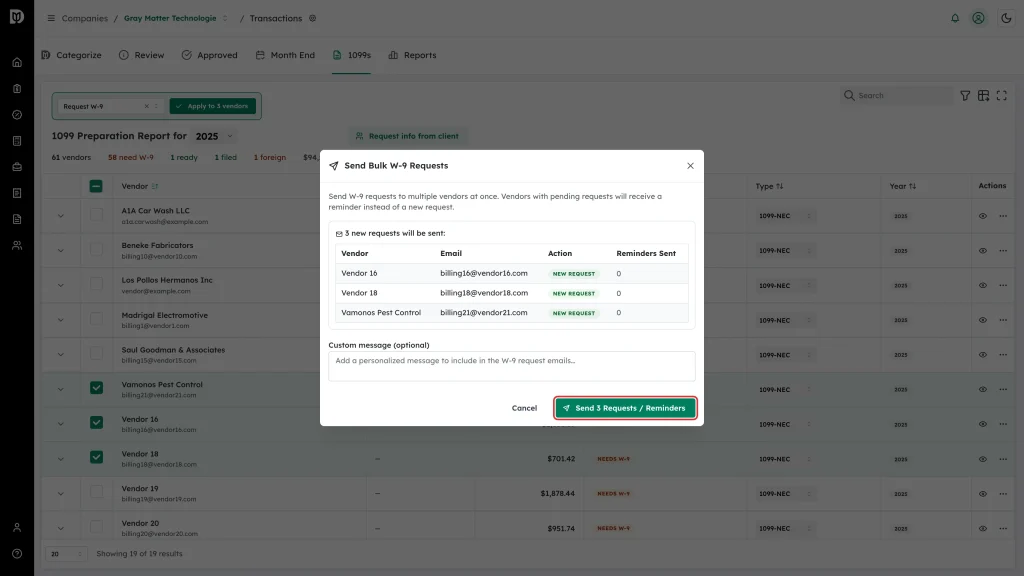
Task: Click the app logo in sidebar
Action: [17, 16]
